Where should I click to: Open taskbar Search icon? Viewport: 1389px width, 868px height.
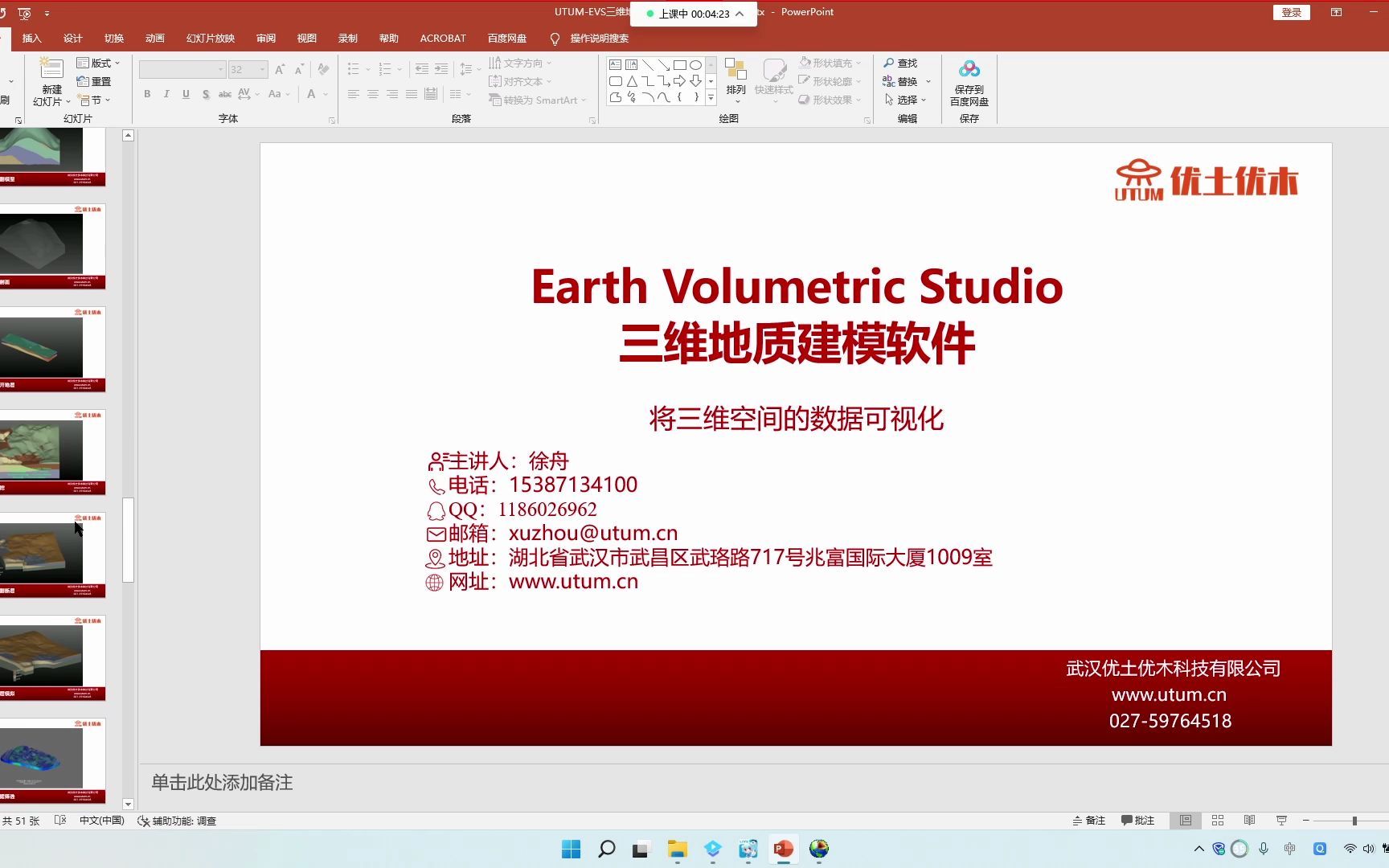[607, 849]
